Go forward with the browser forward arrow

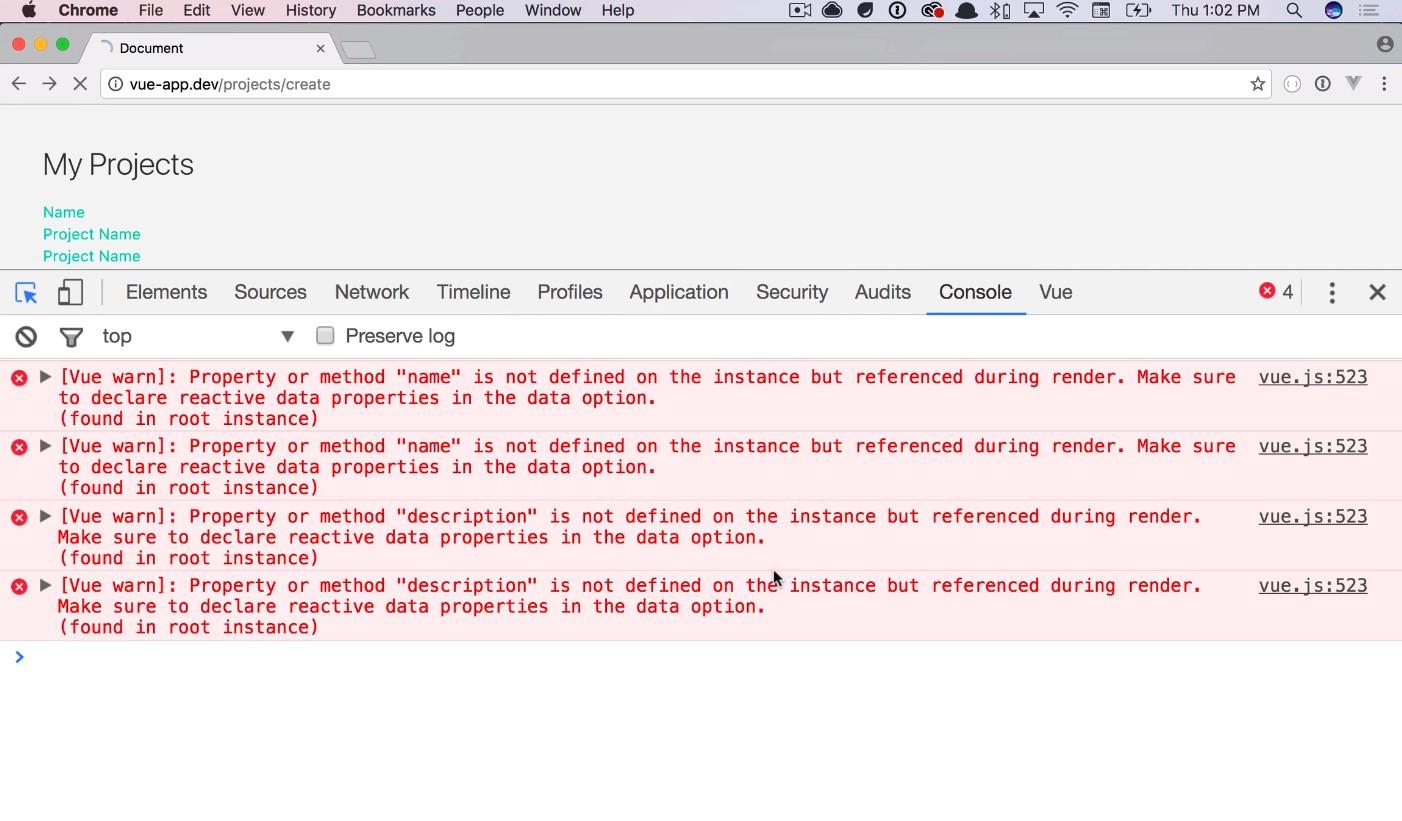pyautogui.click(x=49, y=84)
